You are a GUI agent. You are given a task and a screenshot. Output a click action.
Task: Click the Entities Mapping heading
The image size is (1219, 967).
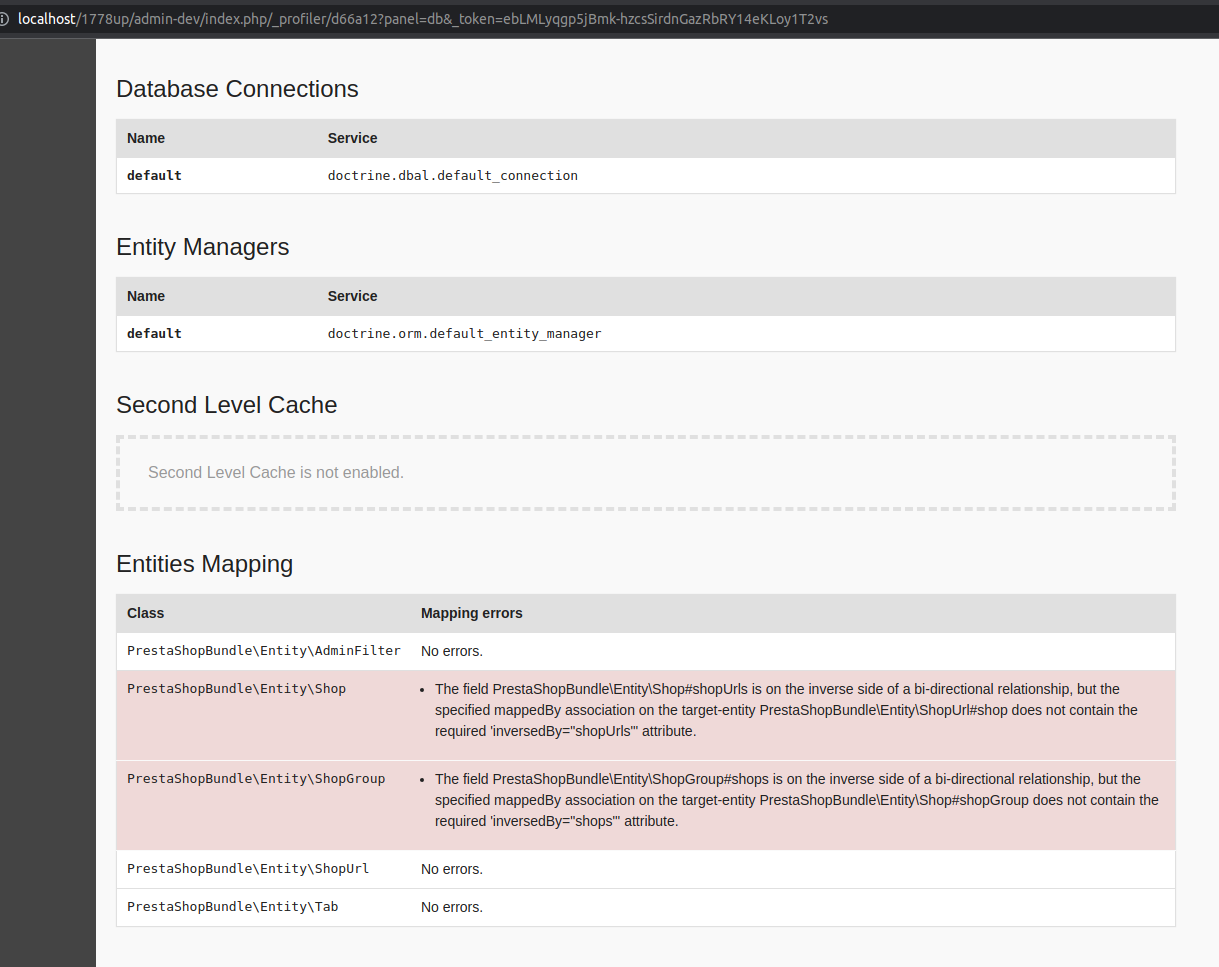pos(204,564)
